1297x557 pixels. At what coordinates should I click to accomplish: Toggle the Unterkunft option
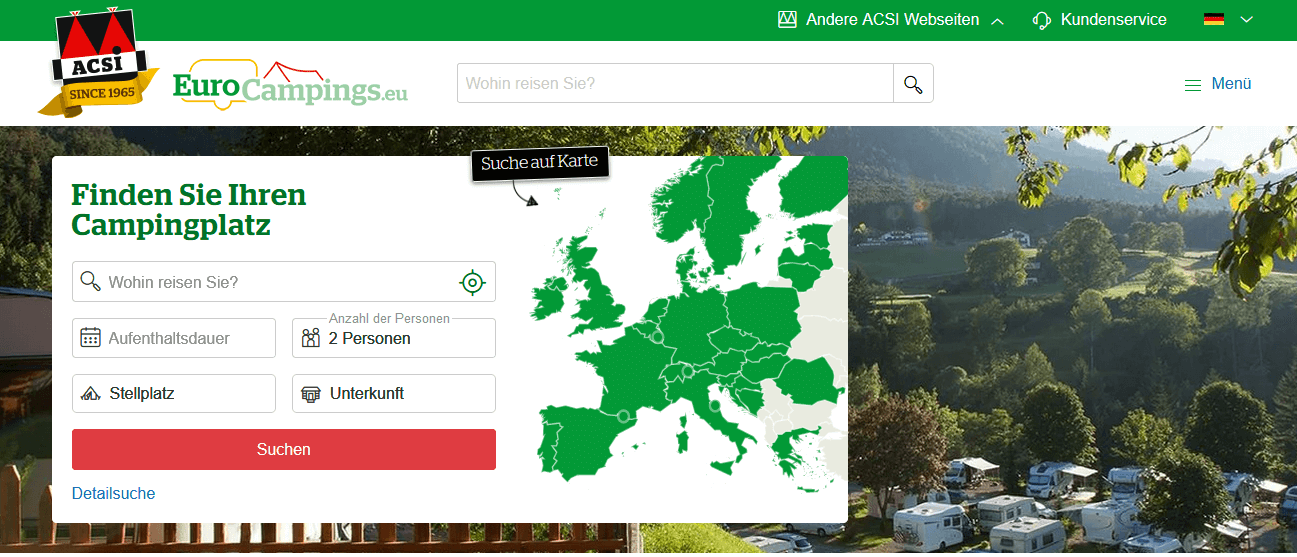coord(394,394)
